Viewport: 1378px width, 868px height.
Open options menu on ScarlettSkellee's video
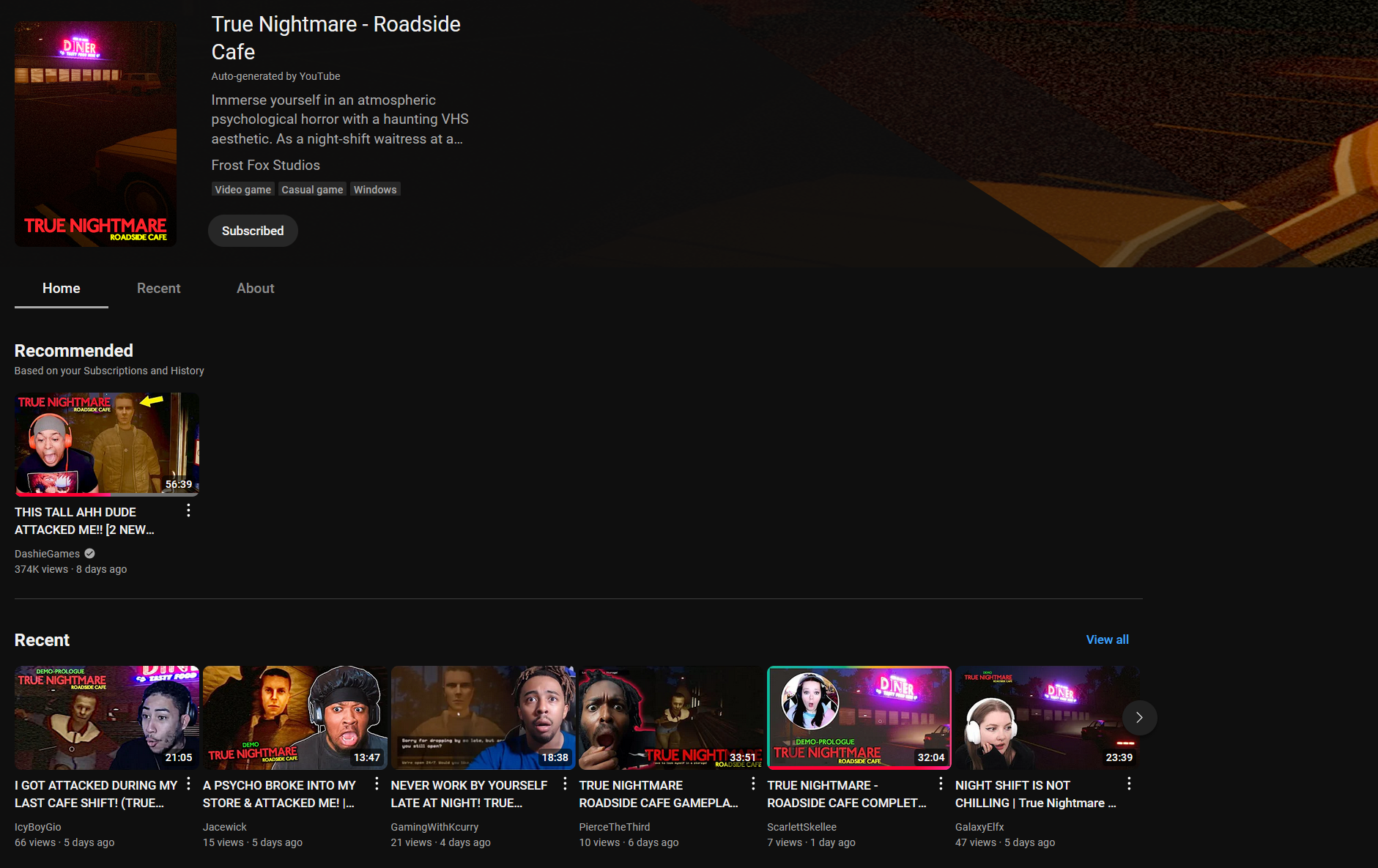(x=941, y=784)
